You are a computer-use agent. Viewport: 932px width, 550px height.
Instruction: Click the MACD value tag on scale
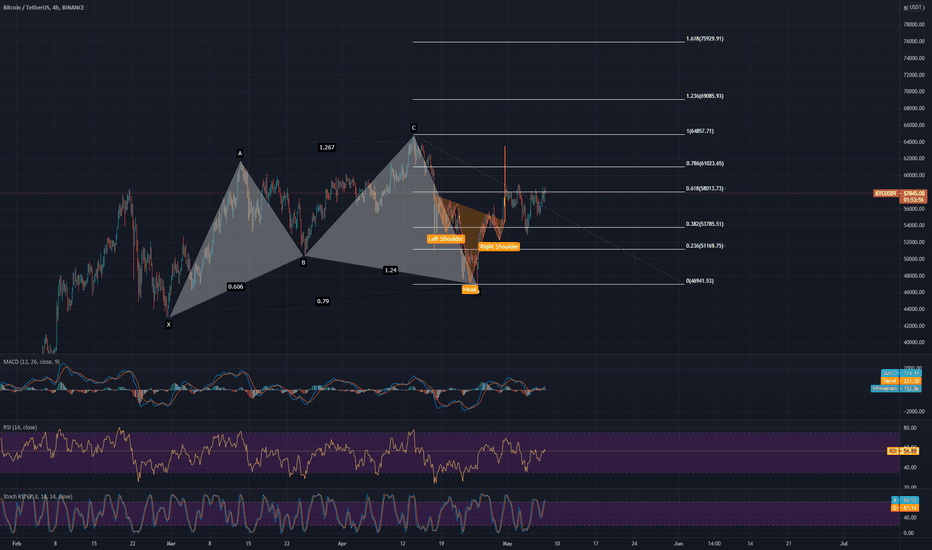click(901, 373)
